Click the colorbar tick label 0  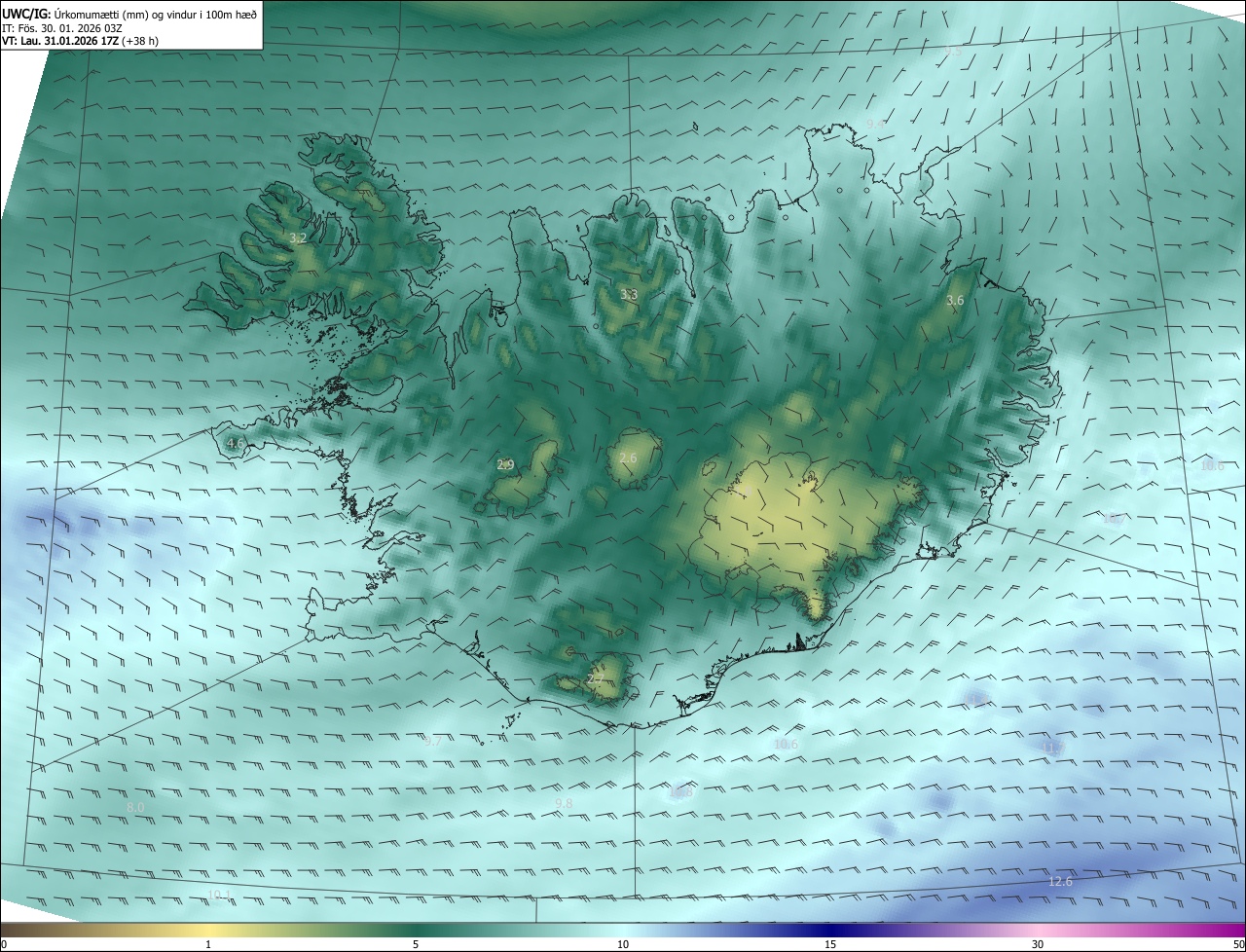click(3, 944)
